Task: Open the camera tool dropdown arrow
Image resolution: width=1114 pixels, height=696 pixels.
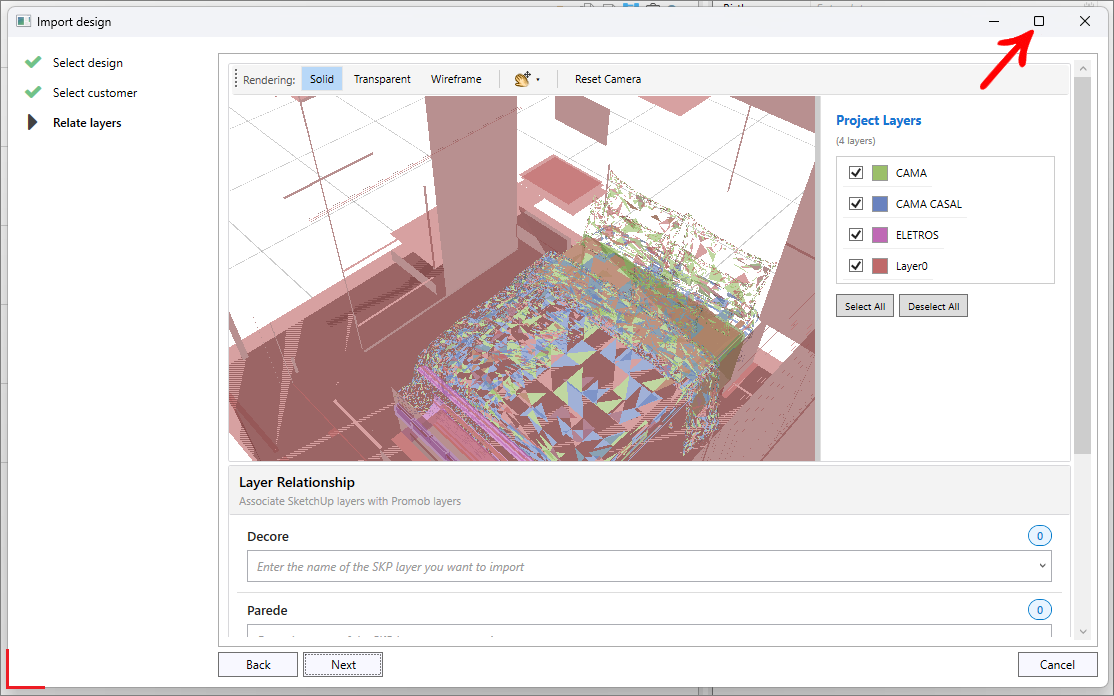Action: (538, 80)
